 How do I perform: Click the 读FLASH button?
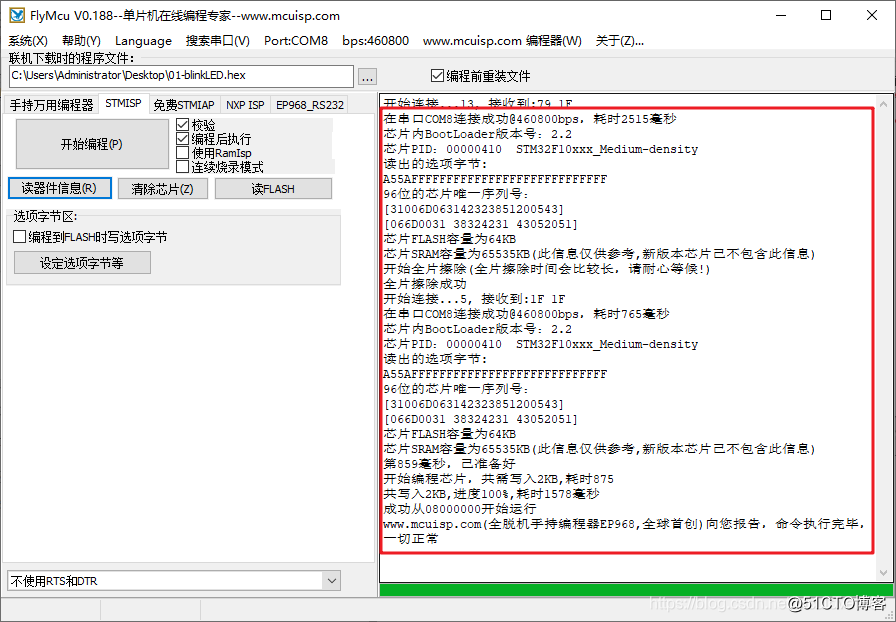tap(273, 189)
